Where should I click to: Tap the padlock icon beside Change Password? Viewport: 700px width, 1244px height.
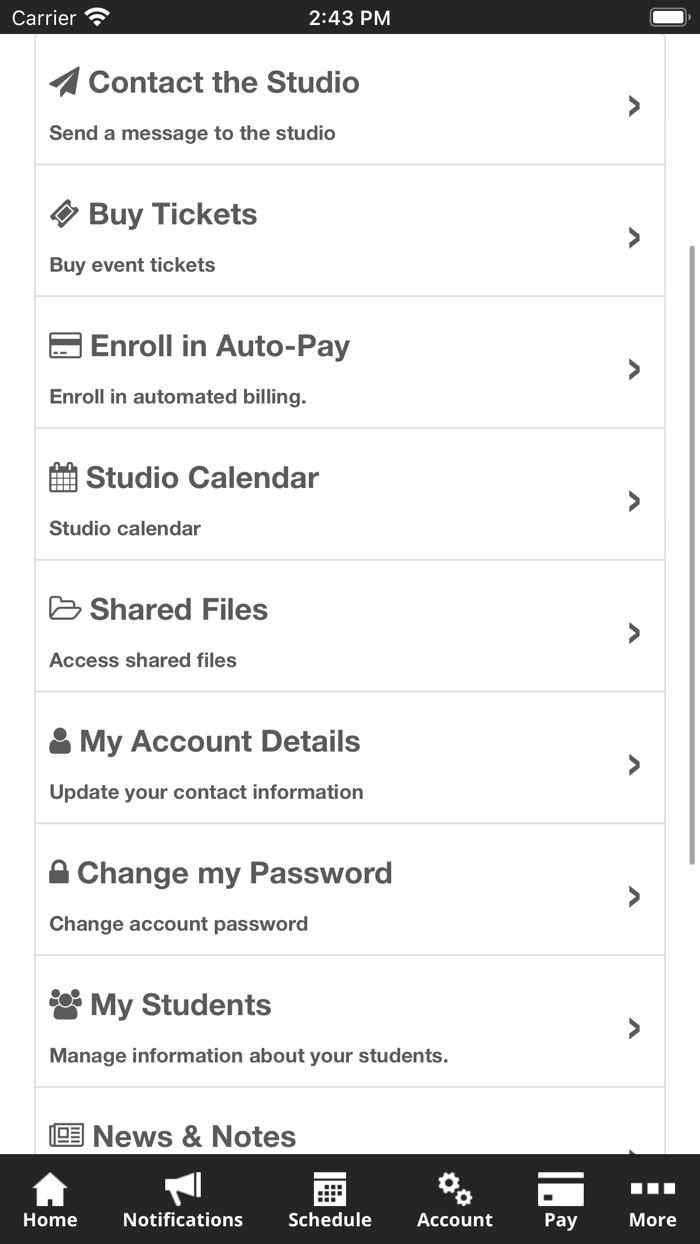point(59,873)
